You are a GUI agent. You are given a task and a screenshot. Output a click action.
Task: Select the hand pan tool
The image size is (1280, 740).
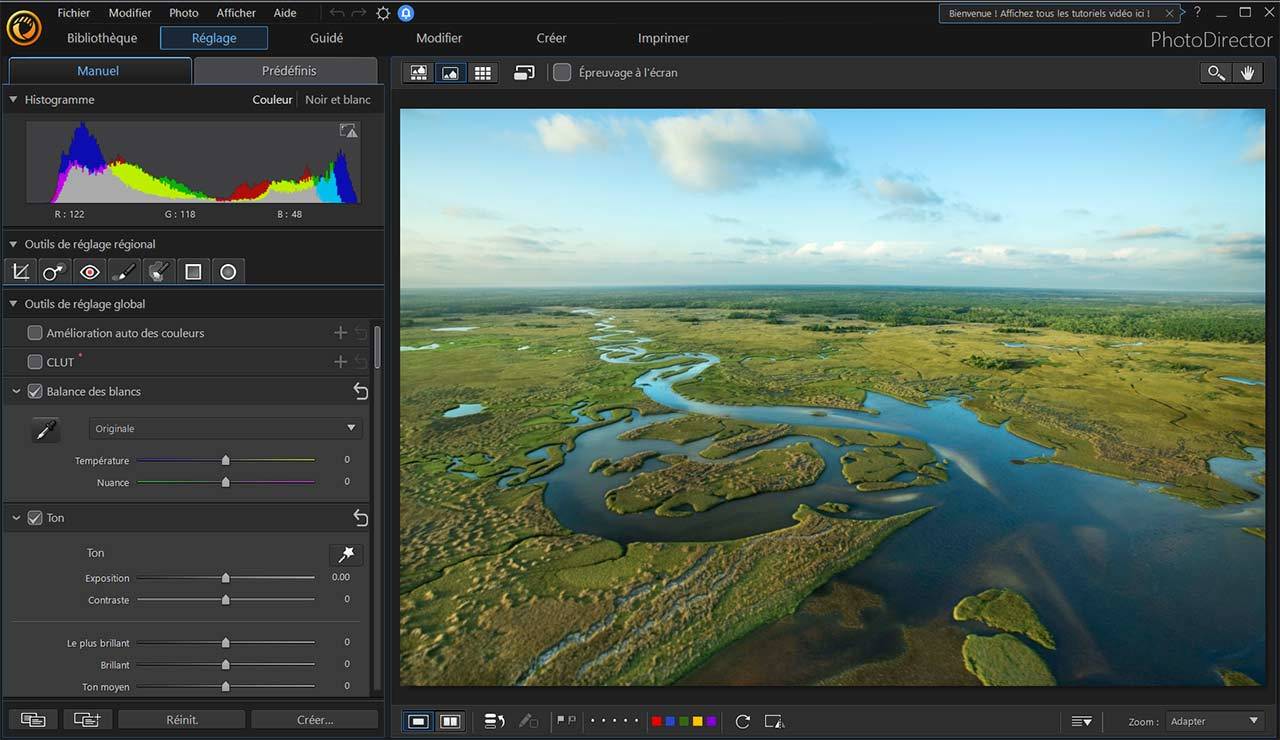pyautogui.click(x=1247, y=73)
